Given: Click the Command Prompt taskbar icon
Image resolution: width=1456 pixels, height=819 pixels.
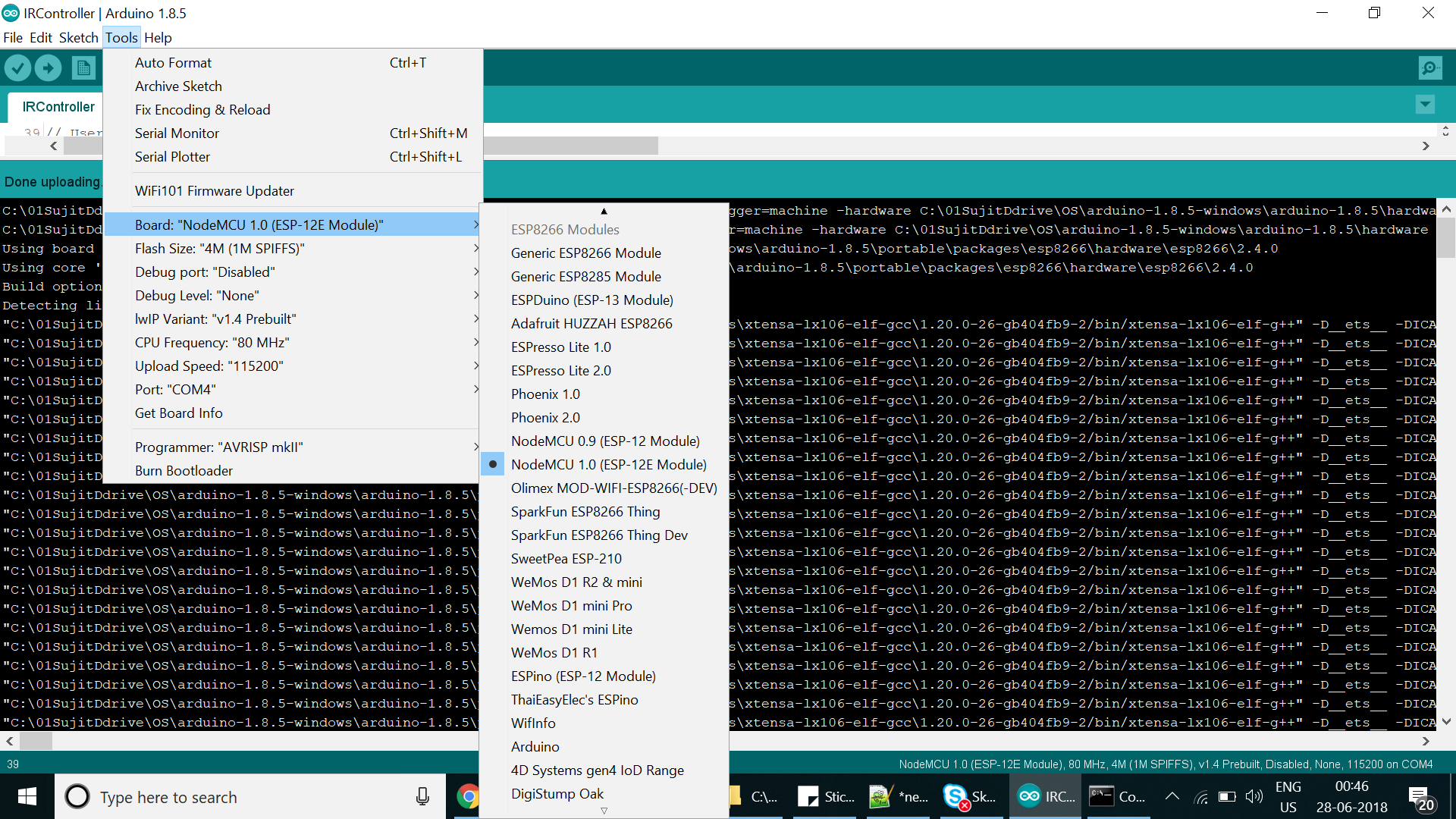Looking at the screenshot, I should [x=1101, y=796].
